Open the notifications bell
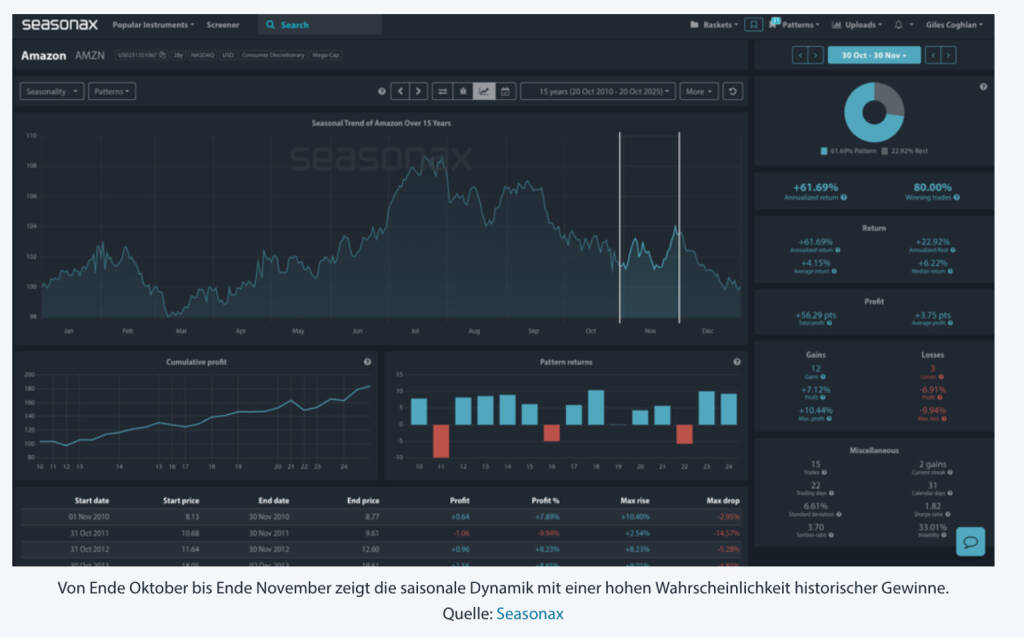The width and height of the screenshot is (1024, 637). tap(898, 25)
